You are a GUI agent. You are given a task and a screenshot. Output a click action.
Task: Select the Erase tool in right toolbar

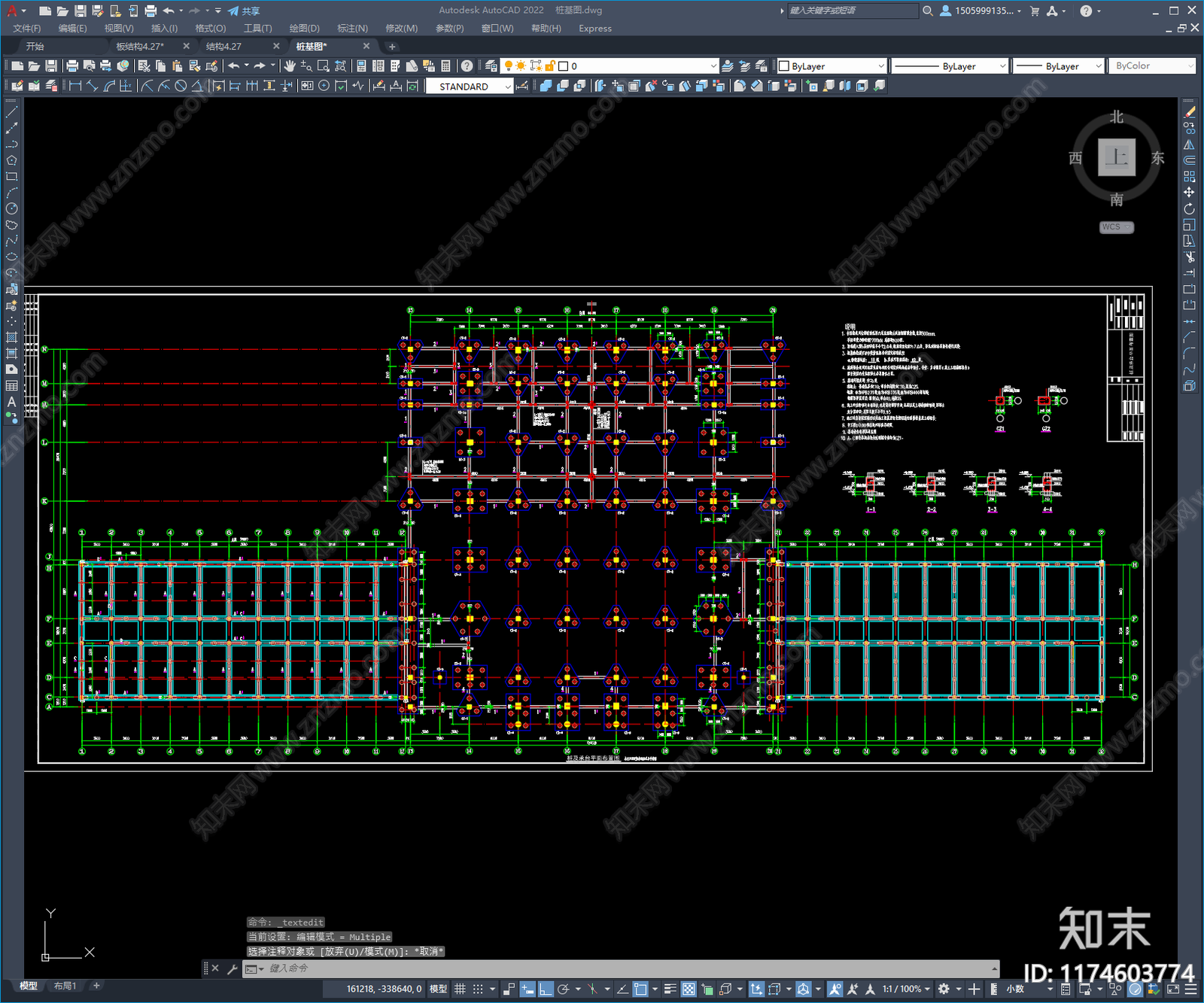(x=1189, y=111)
